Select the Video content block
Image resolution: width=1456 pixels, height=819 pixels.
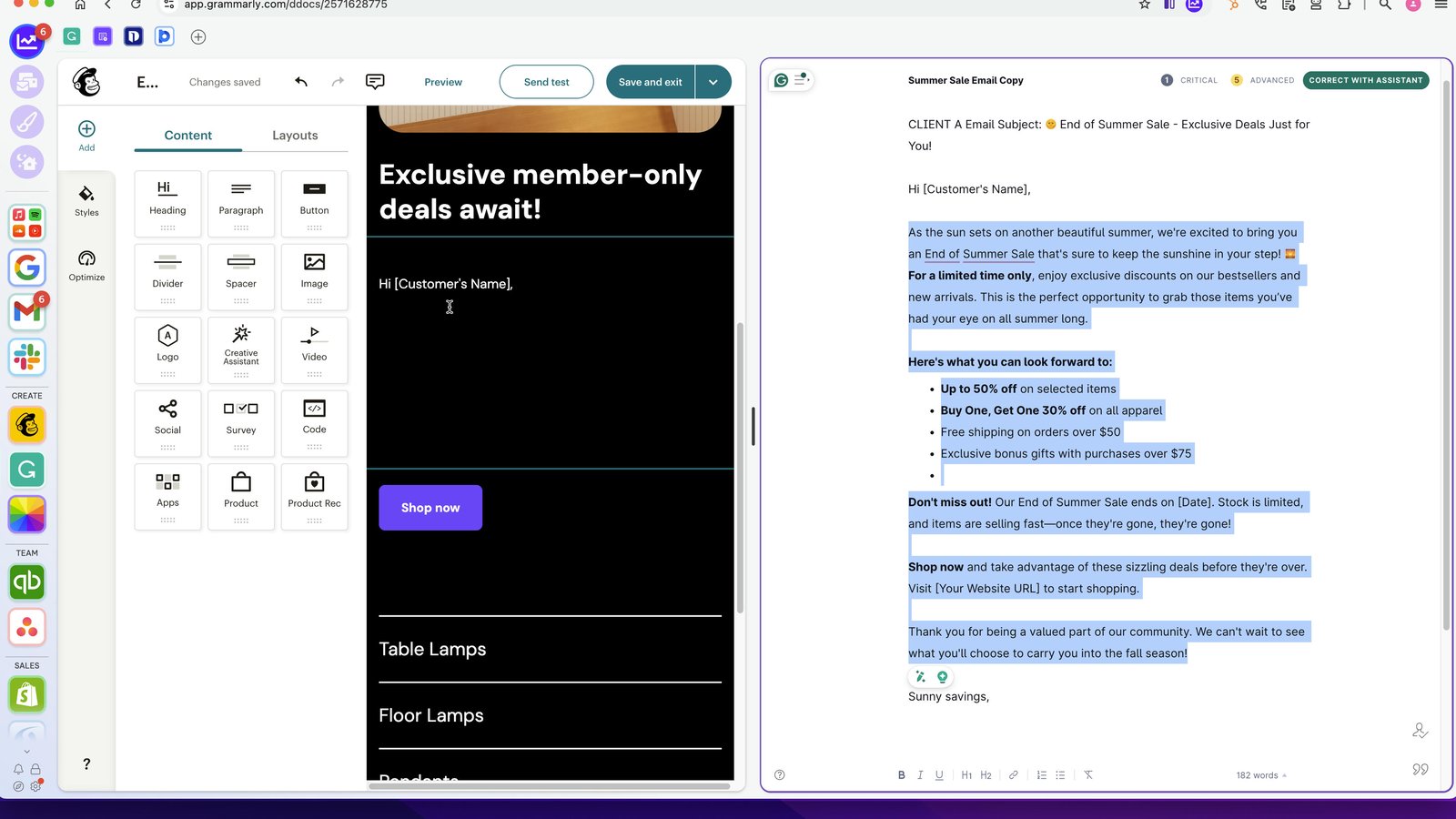[x=315, y=350]
